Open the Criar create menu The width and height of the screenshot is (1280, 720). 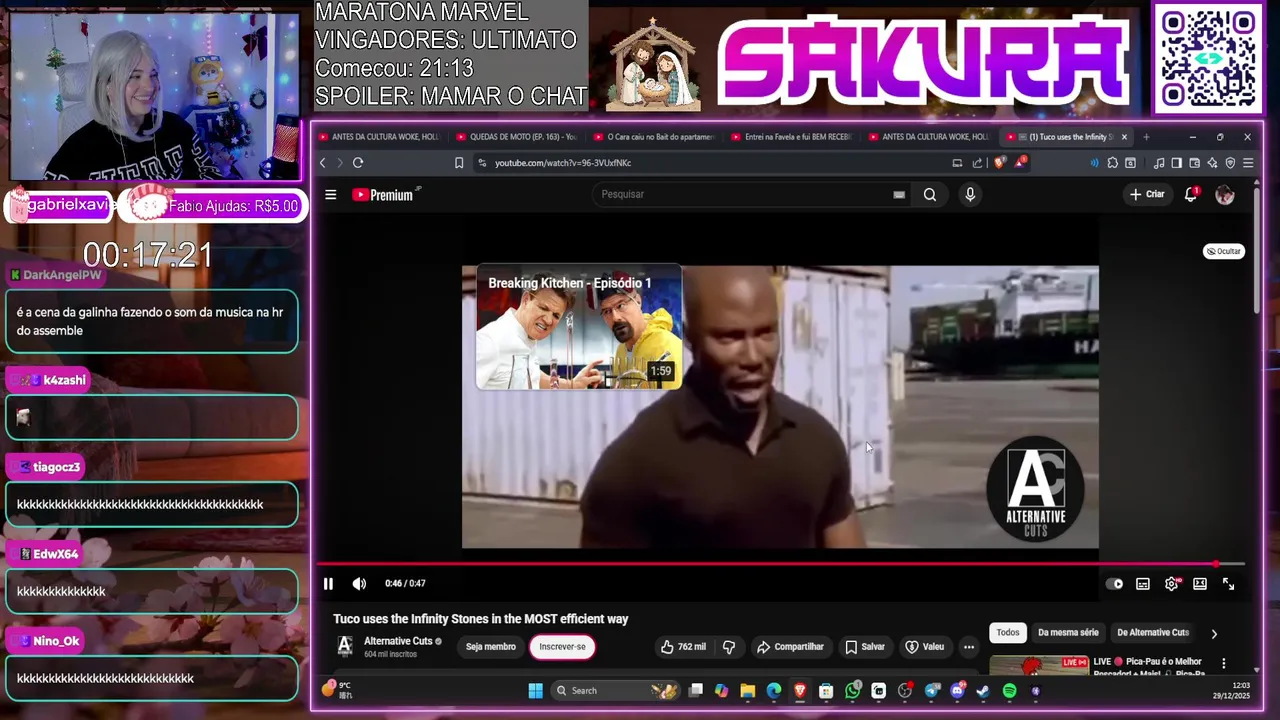click(1147, 195)
